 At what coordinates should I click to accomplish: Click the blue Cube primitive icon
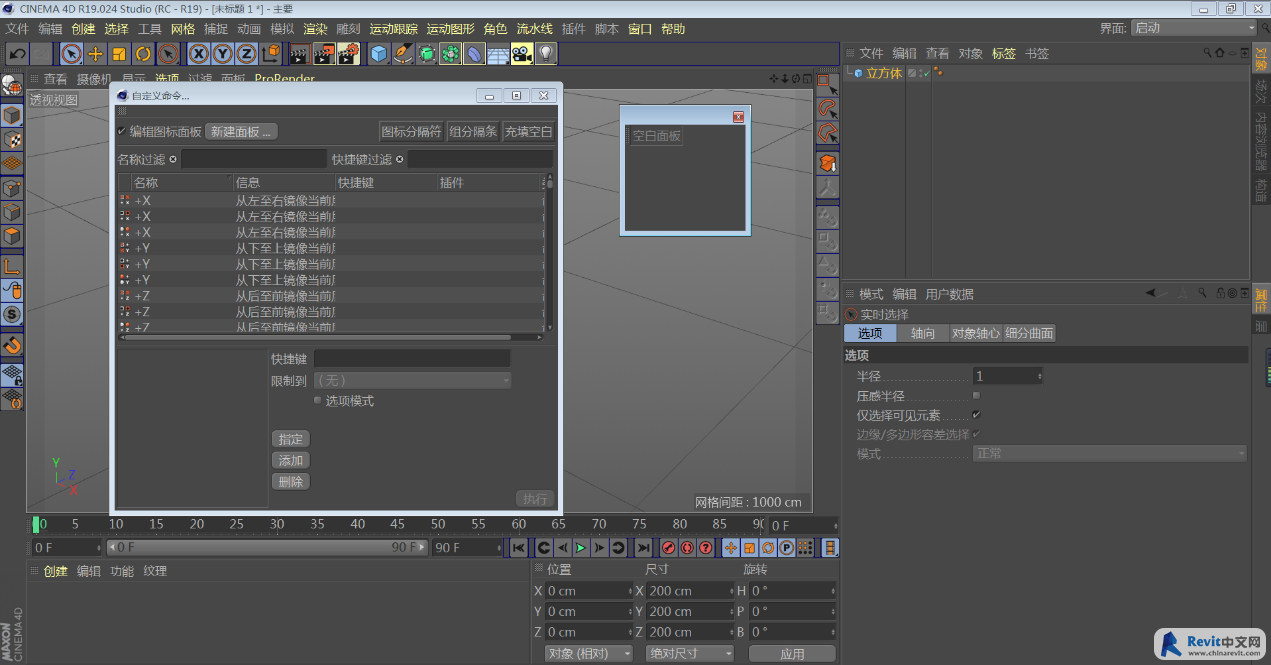[379, 53]
